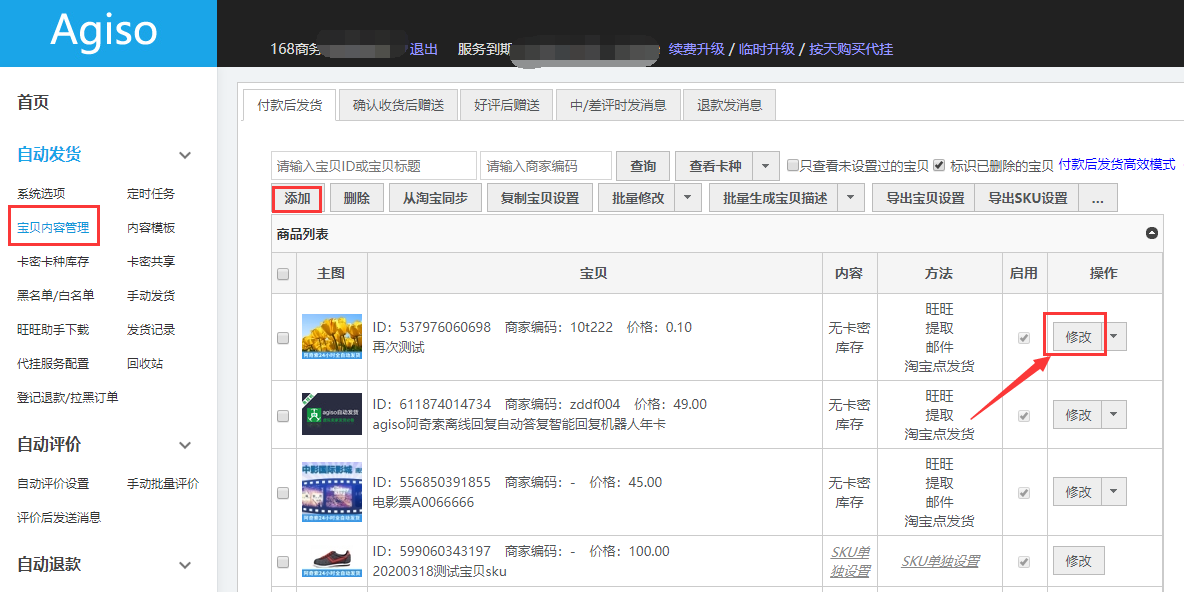Select checkbox for product 611874014734

click(x=283, y=415)
